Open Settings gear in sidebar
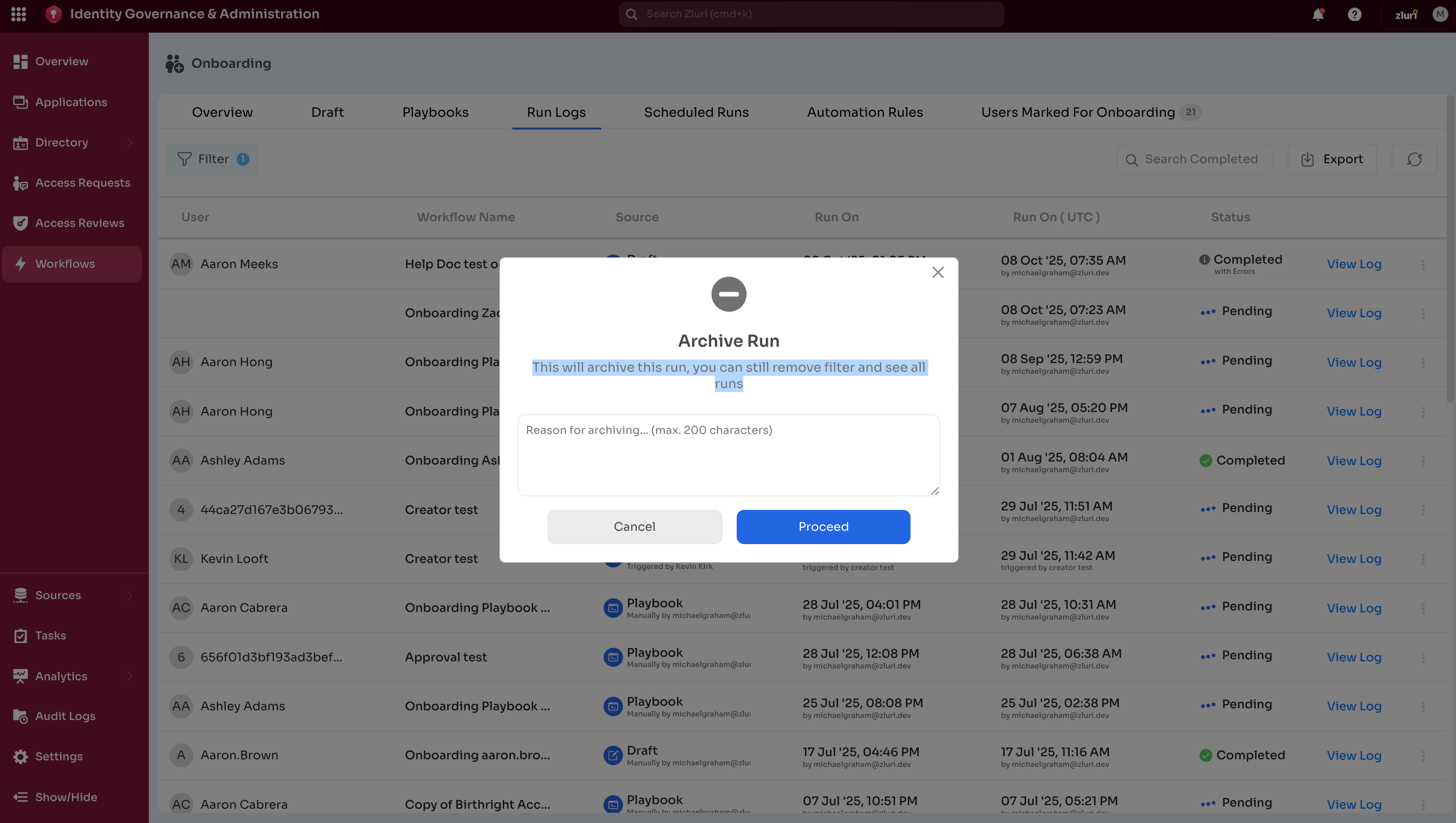This screenshot has width=1456, height=823. tap(58, 756)
